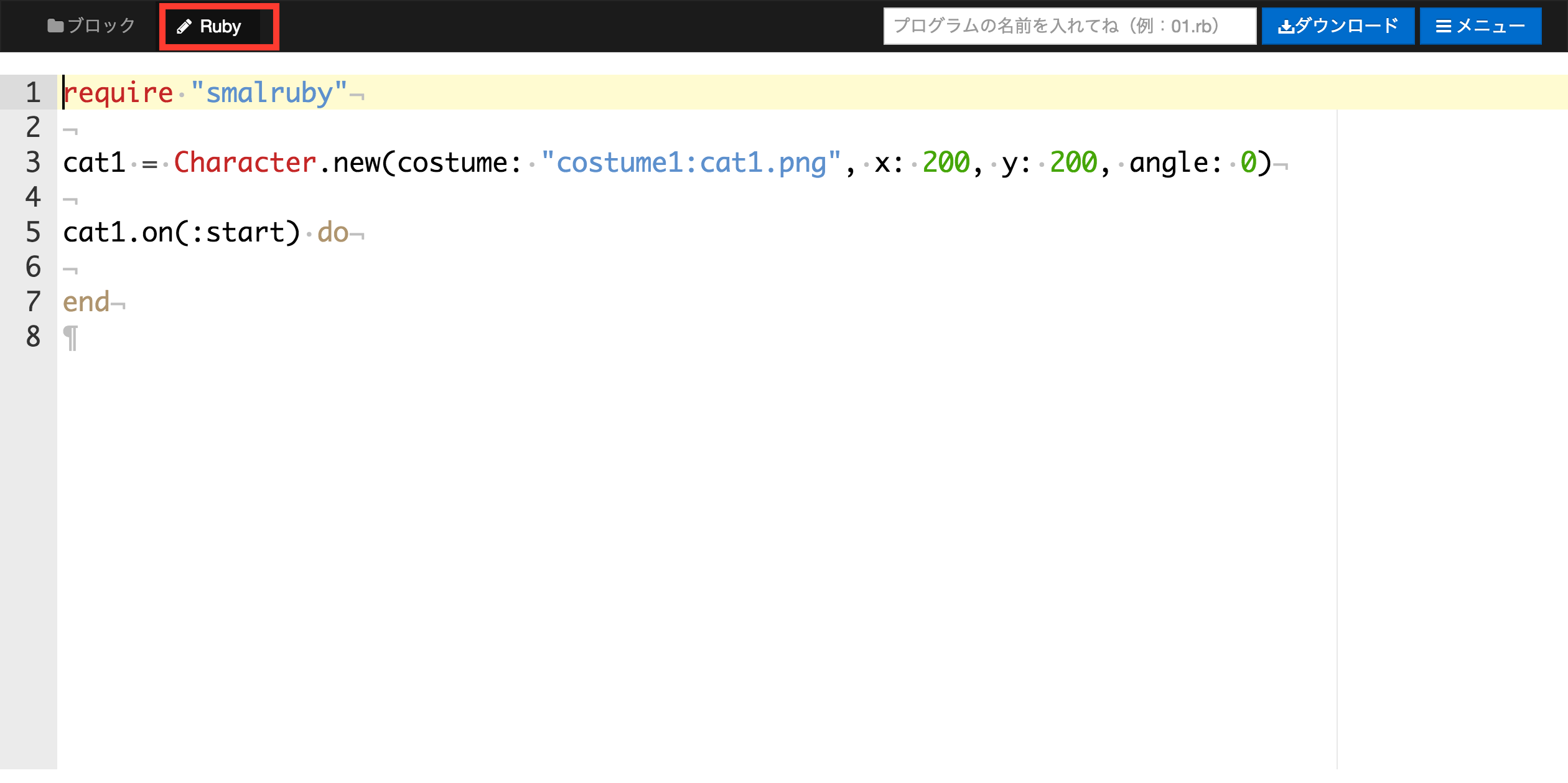
Task: Click the angle value 0
Action: (x=1248, y=162)
